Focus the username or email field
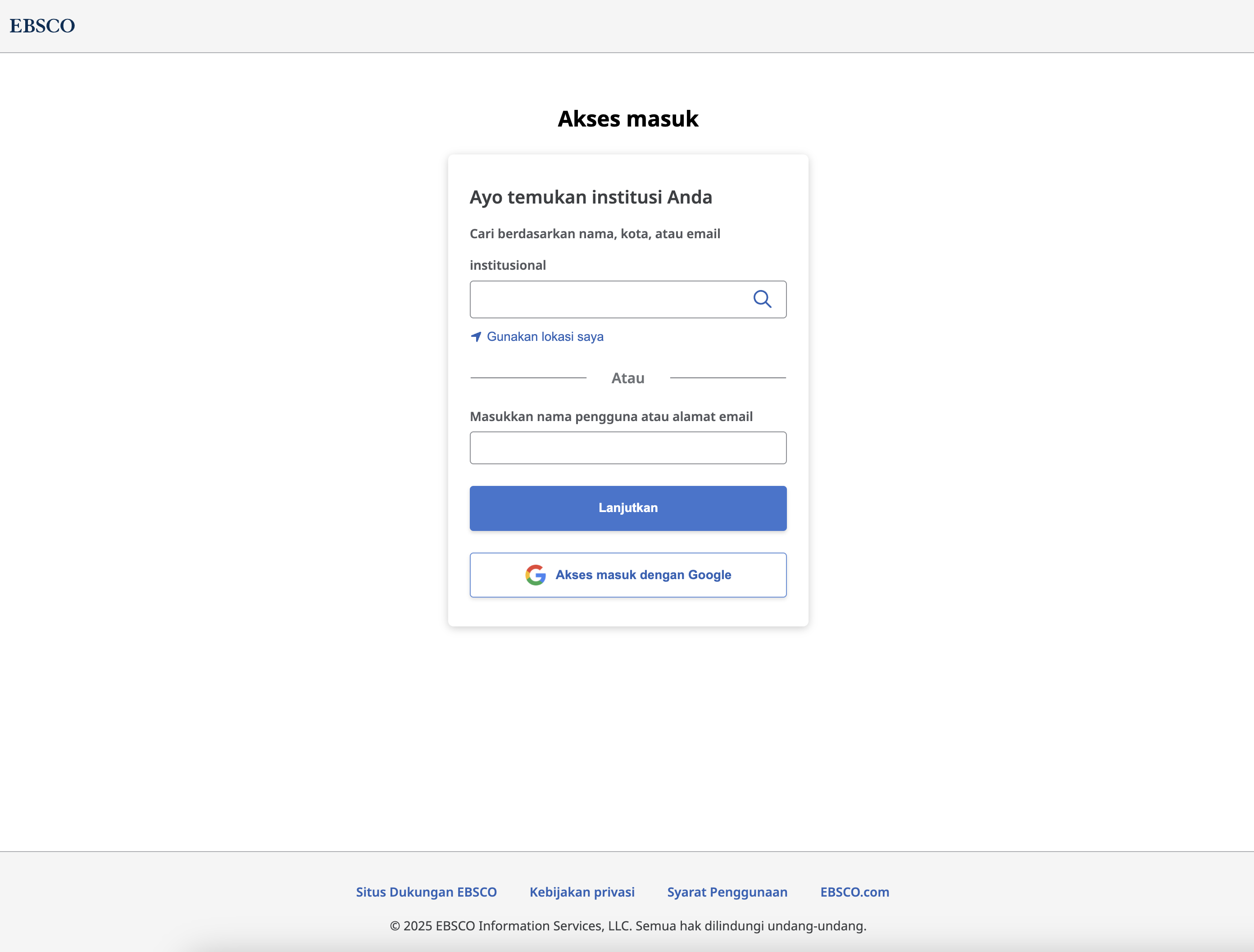Screen dimensions: 1254x952 [x=627, y=448]
